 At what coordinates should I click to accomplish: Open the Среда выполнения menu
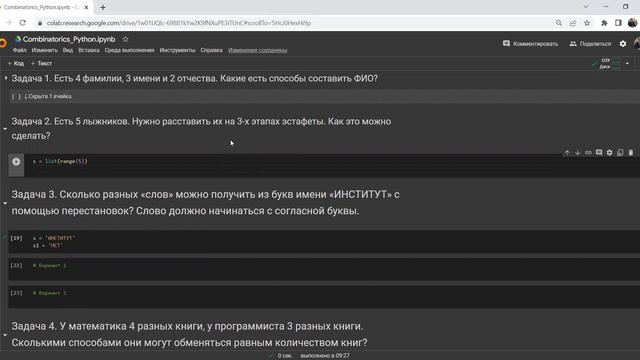(129, 50)
